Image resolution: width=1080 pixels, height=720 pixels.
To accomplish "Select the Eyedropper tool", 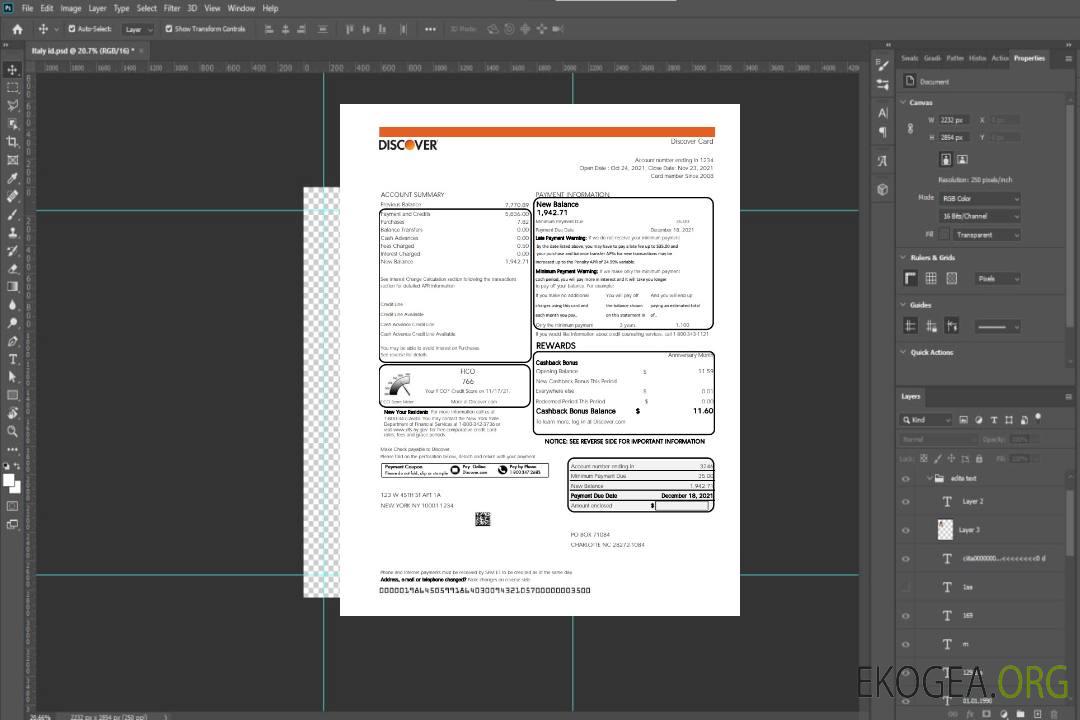I will pyautogui.click(x=12, y=178).
